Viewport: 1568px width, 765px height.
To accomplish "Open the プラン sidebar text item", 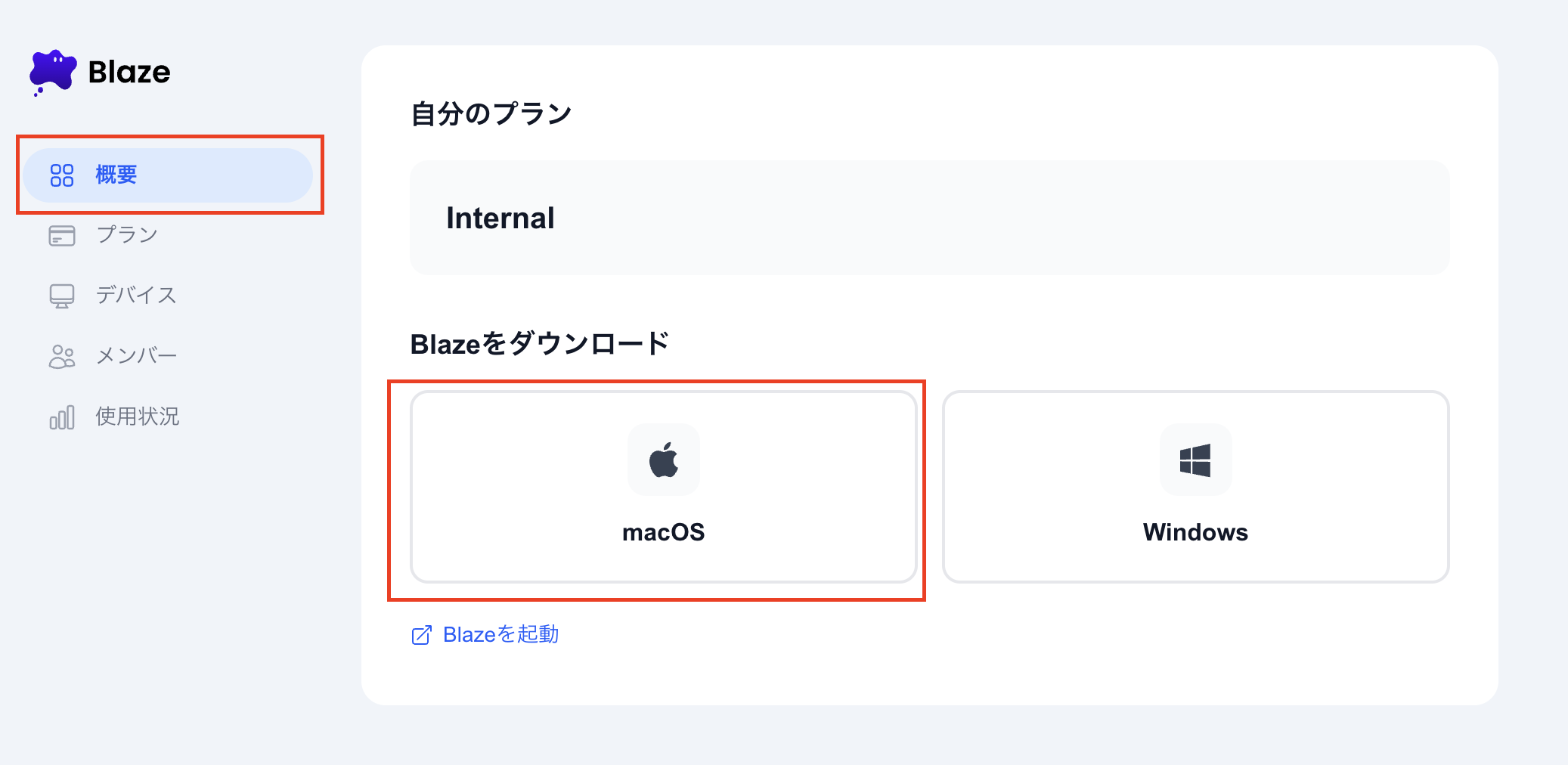I will (x=127, y=235).
